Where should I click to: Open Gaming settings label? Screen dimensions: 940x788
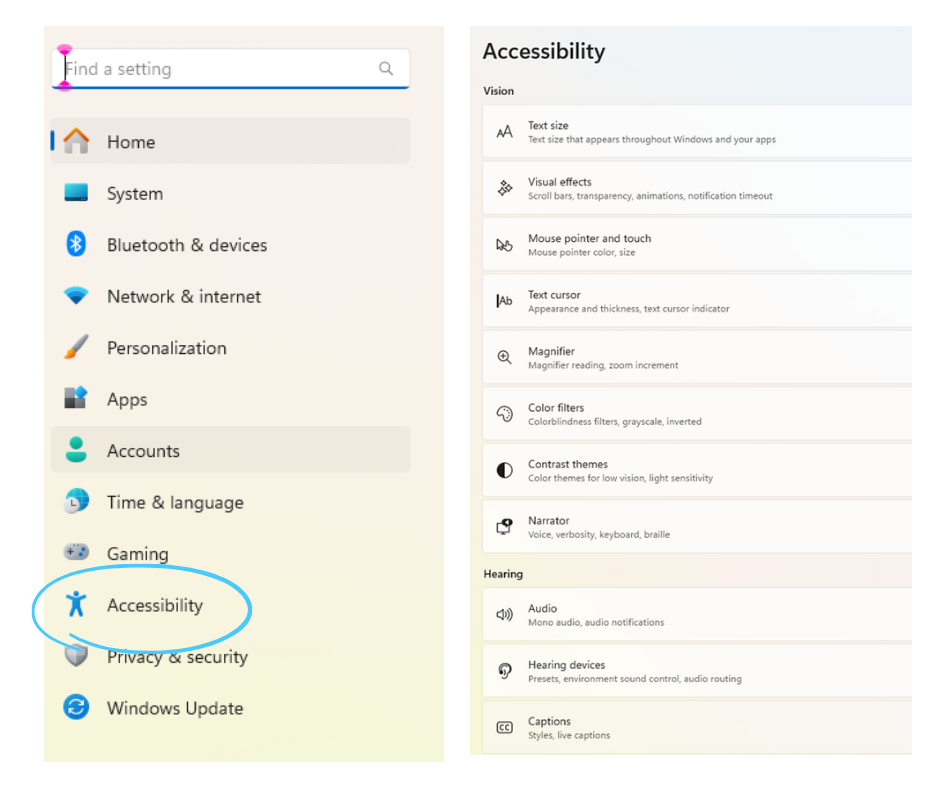pos(138,554)
